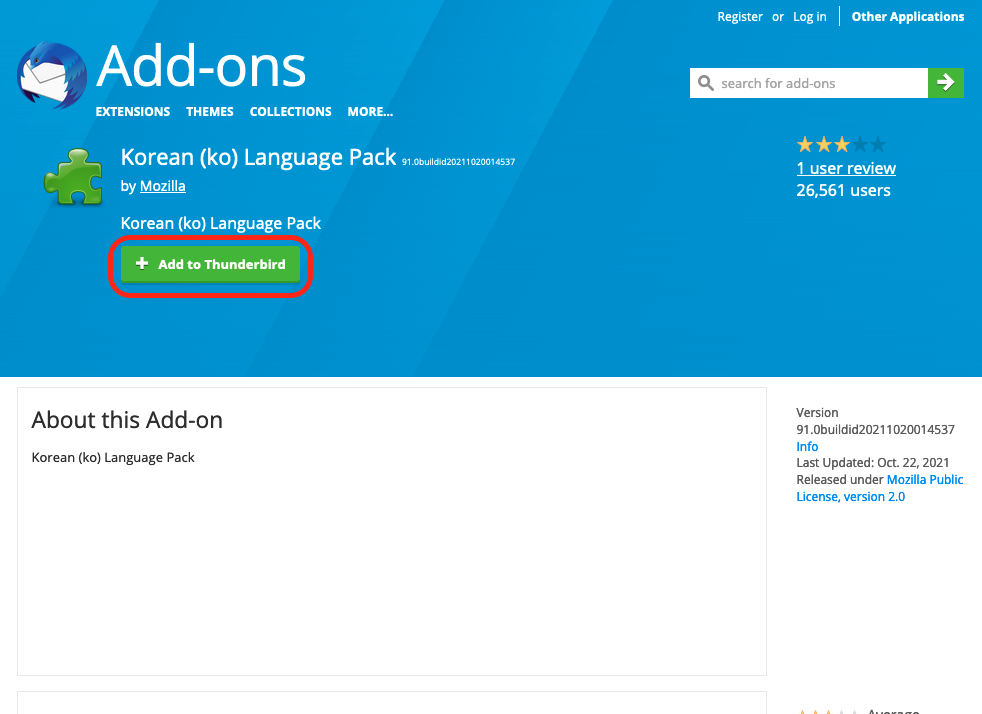This screenshot has width=982, height=714.
Task: Open Mozilla Public License, version 2.0 link
Action: click(x=879, y=488)
